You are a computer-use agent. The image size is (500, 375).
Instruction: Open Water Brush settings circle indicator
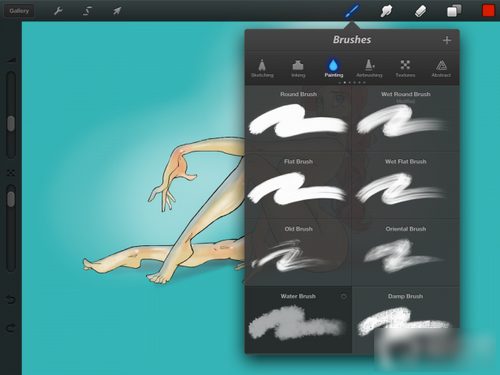[x=344, y=296]
